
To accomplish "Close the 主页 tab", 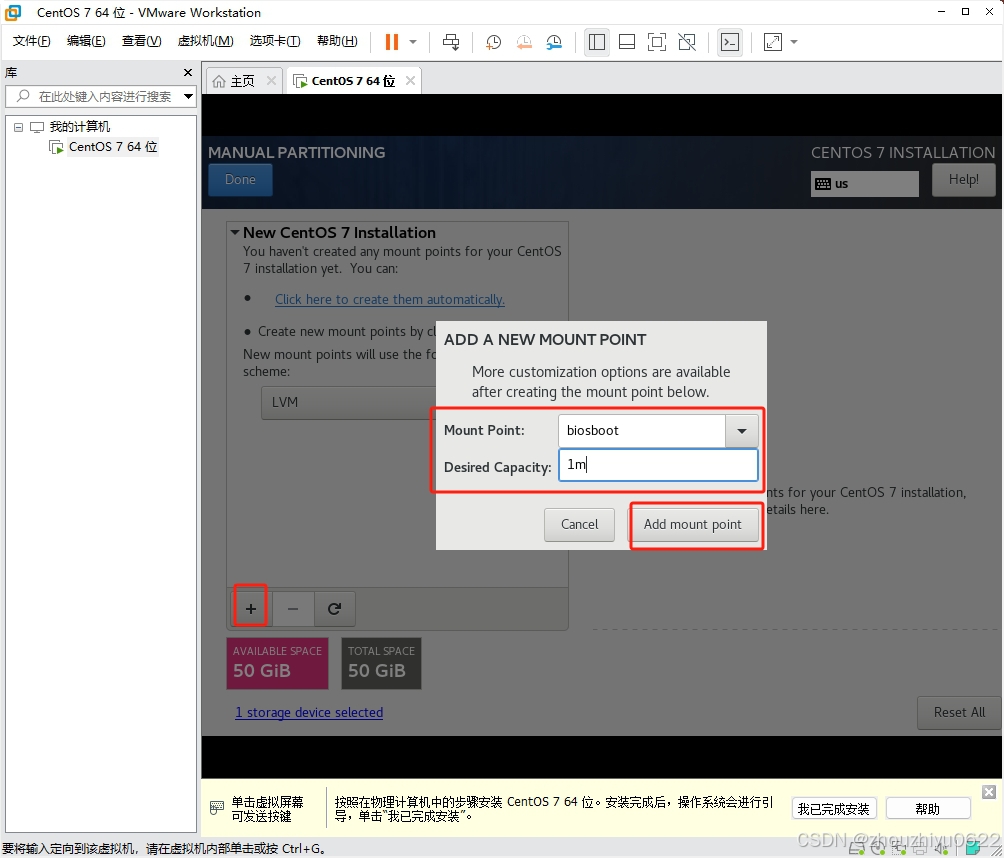I will (271, 81).
